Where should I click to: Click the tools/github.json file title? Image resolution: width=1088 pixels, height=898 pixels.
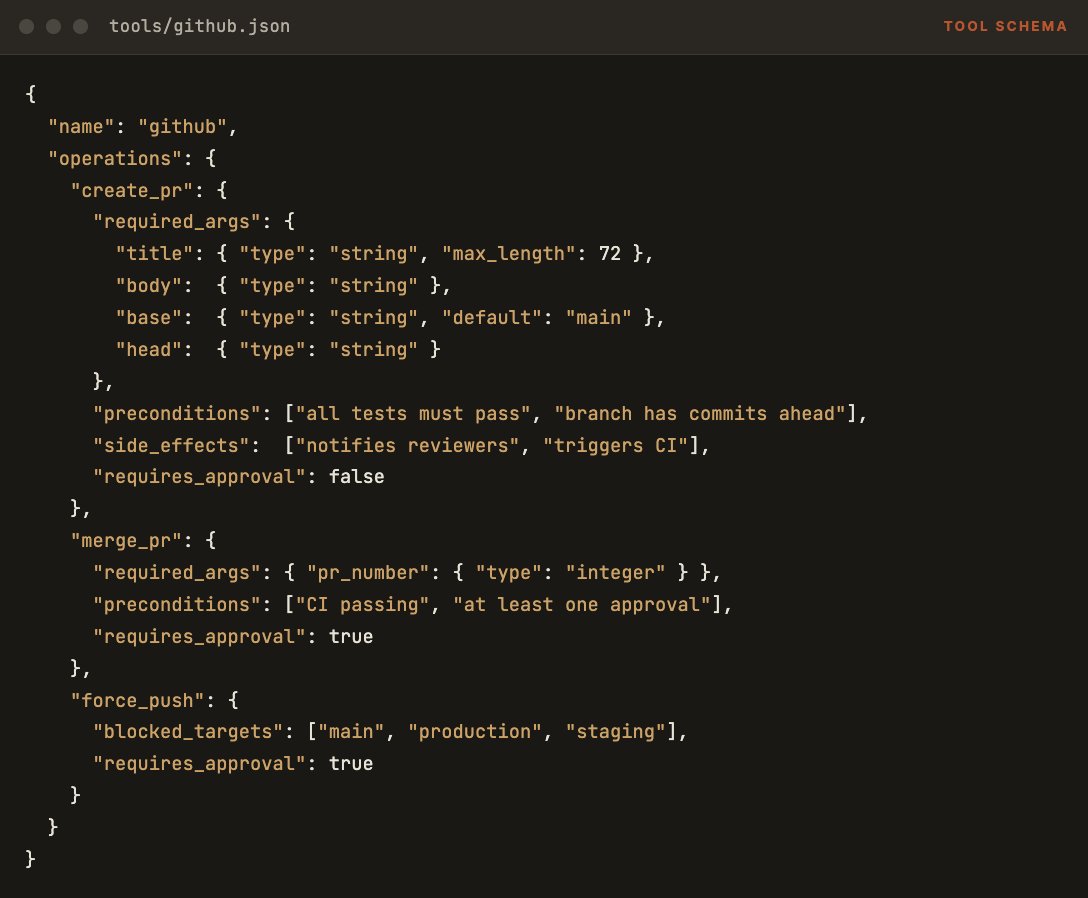pos(199,26)
